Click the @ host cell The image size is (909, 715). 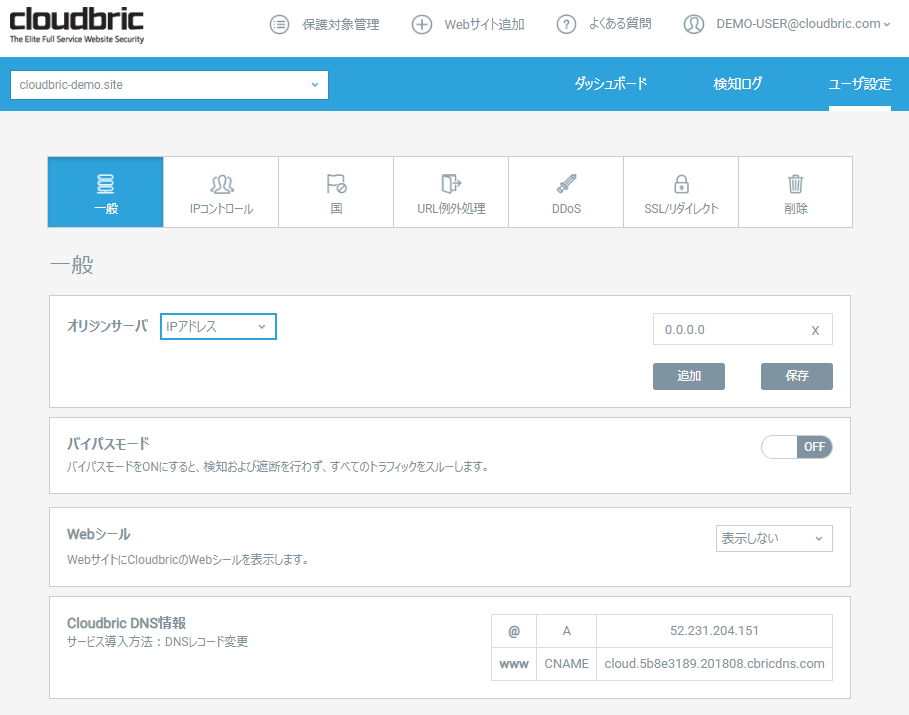pos(514,631)
